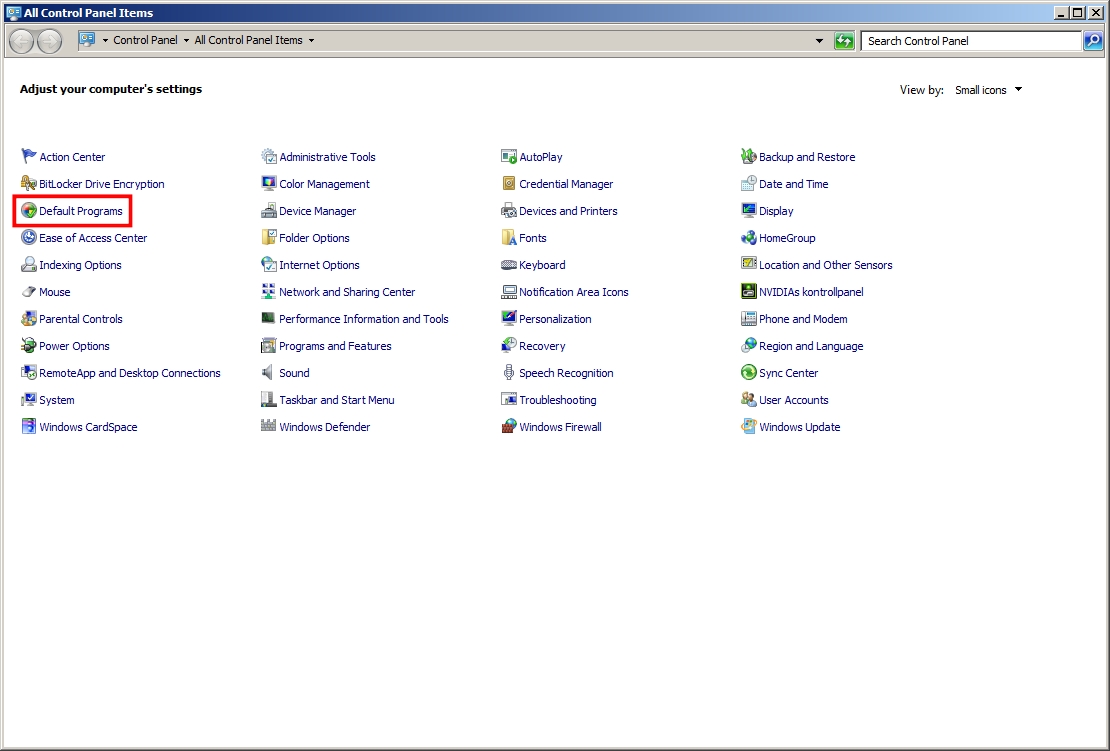1110x751 pixels.
Task: Open the Region and Language link
Action: pos(811,346)
